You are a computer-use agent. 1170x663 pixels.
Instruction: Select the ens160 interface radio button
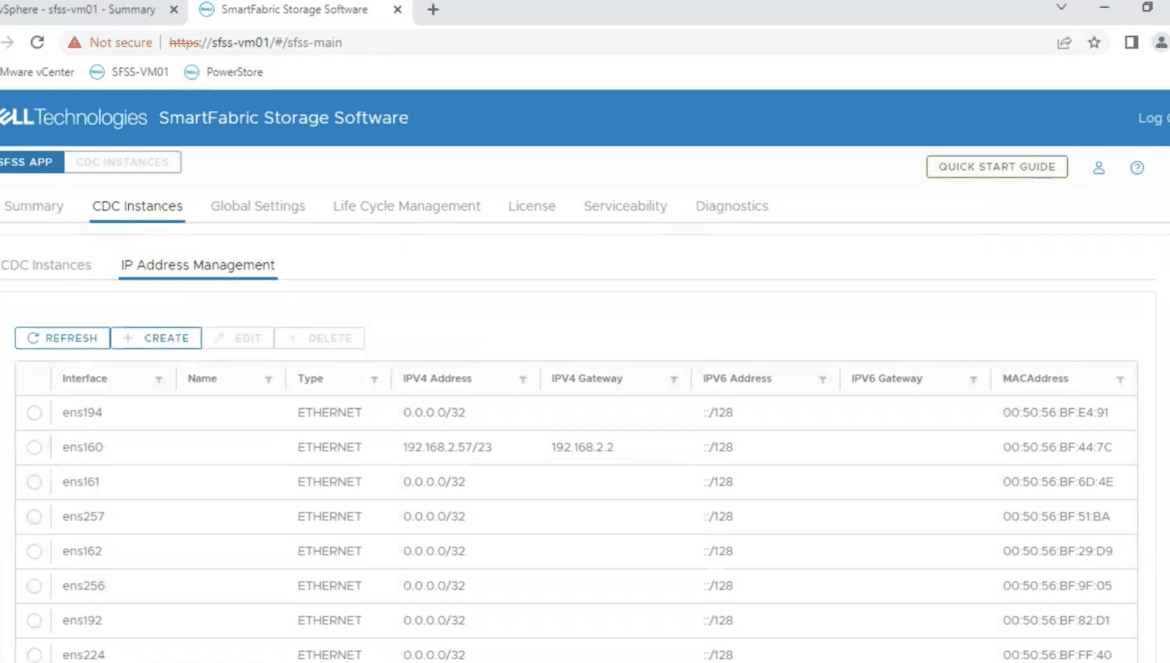(x=34, y=447)
